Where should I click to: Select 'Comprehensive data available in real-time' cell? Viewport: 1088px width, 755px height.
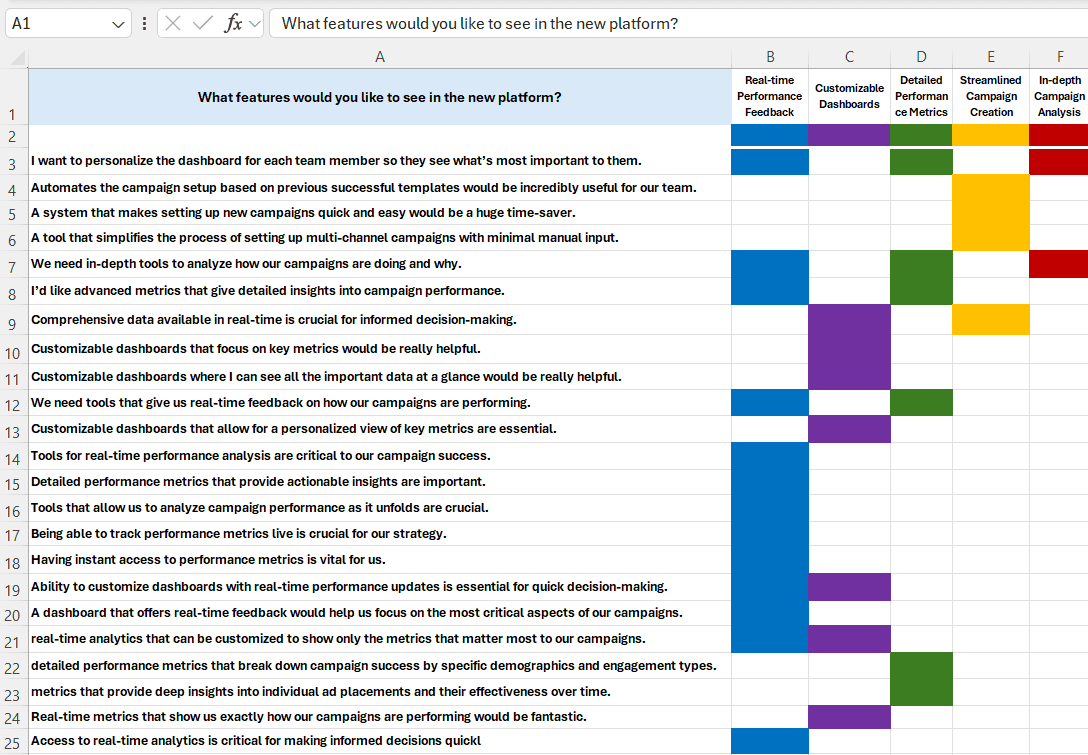[380, 320]
